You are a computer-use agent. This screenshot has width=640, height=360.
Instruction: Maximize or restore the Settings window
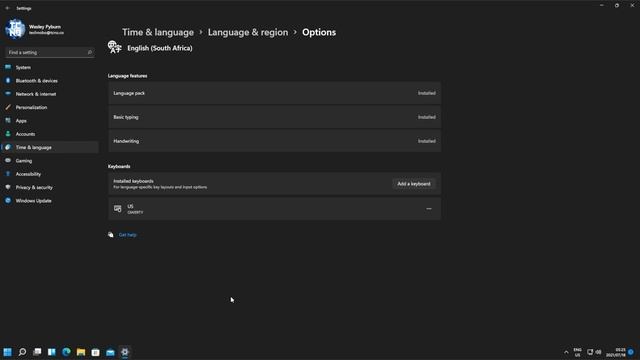tap(617, 5)
